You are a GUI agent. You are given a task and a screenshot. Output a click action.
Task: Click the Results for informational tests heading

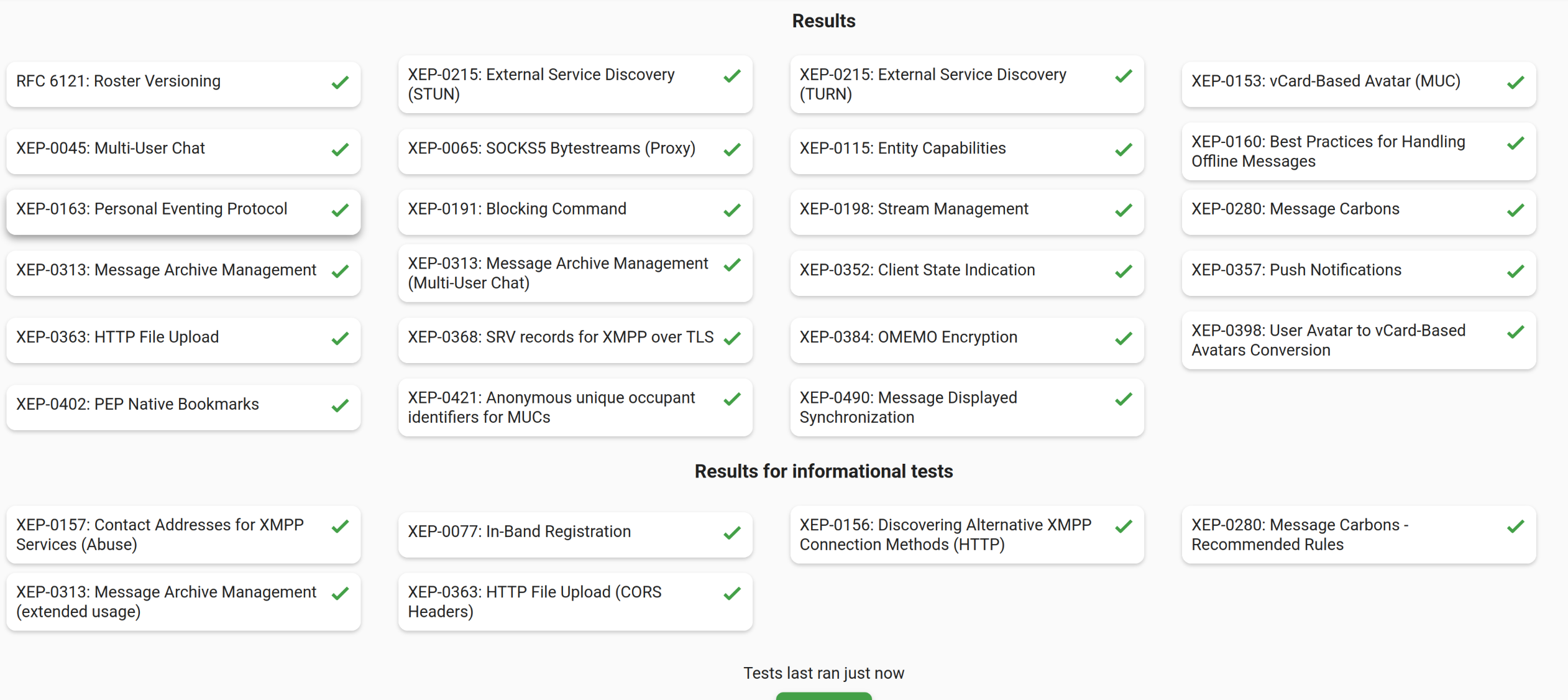point(823,472)
